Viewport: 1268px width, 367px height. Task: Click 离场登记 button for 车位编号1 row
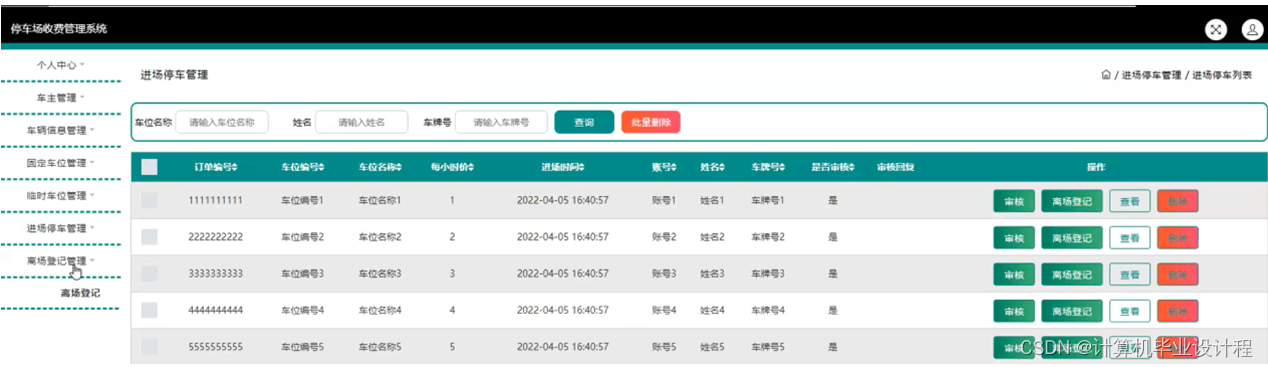[x=1072, y=201]
